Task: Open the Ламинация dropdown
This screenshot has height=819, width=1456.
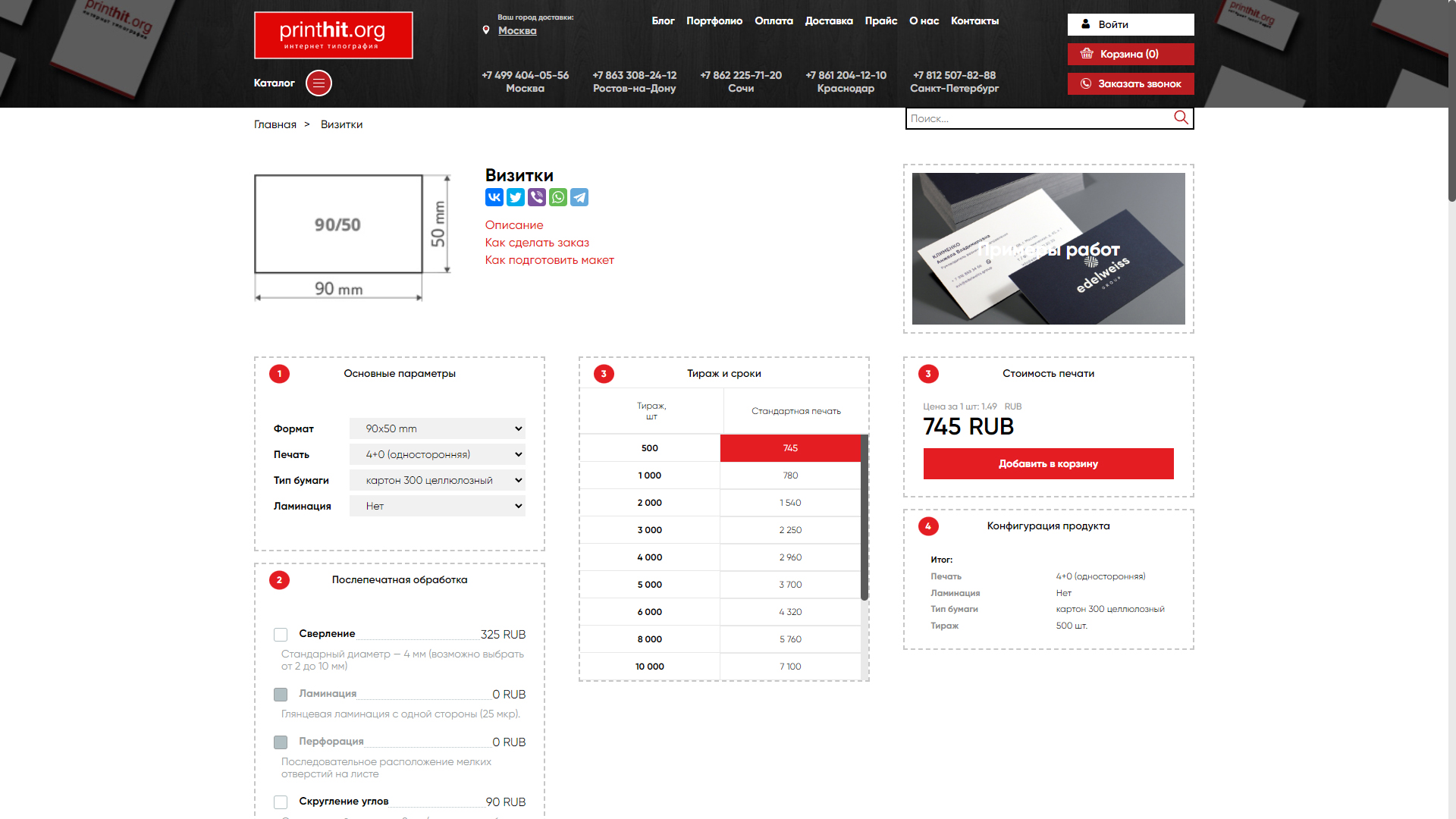Action: click(438, 506)
